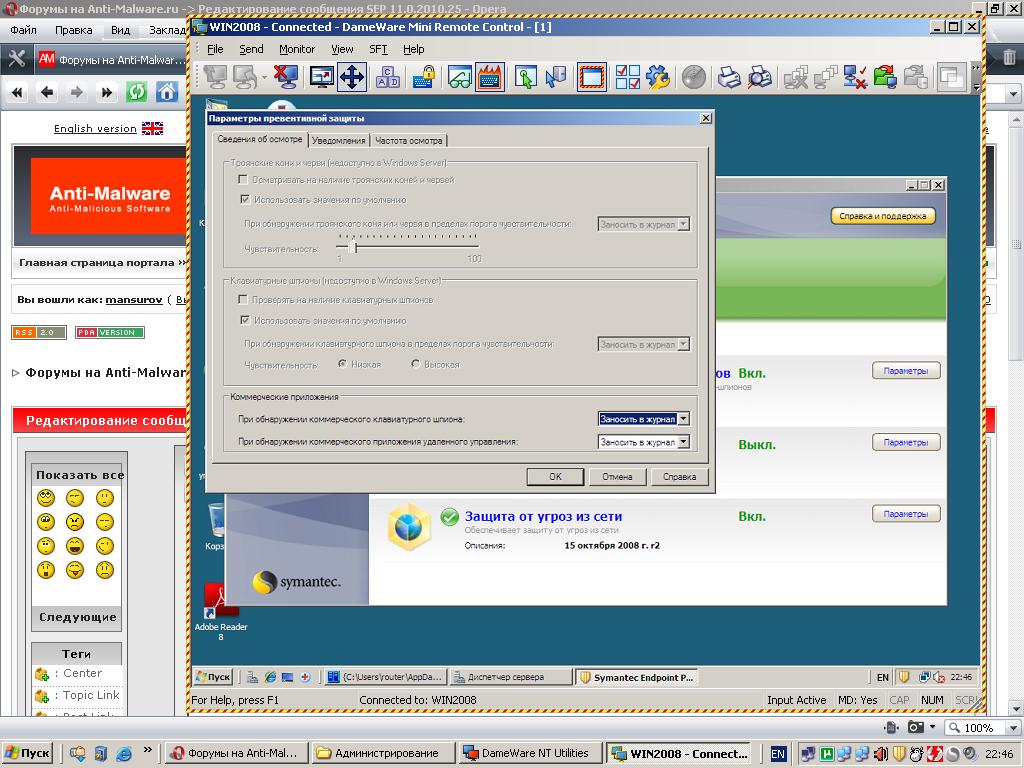Screen dimensions: 1024x768
Task: Open Opera's wrench panel icon
Action: 16,59
